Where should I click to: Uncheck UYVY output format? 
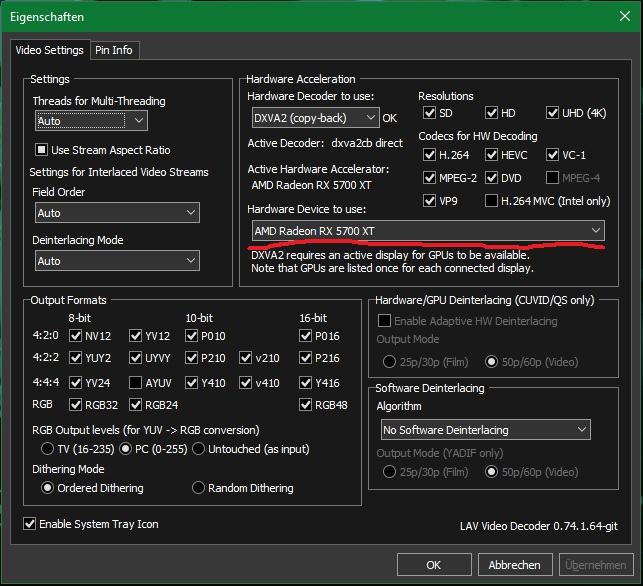135,358
